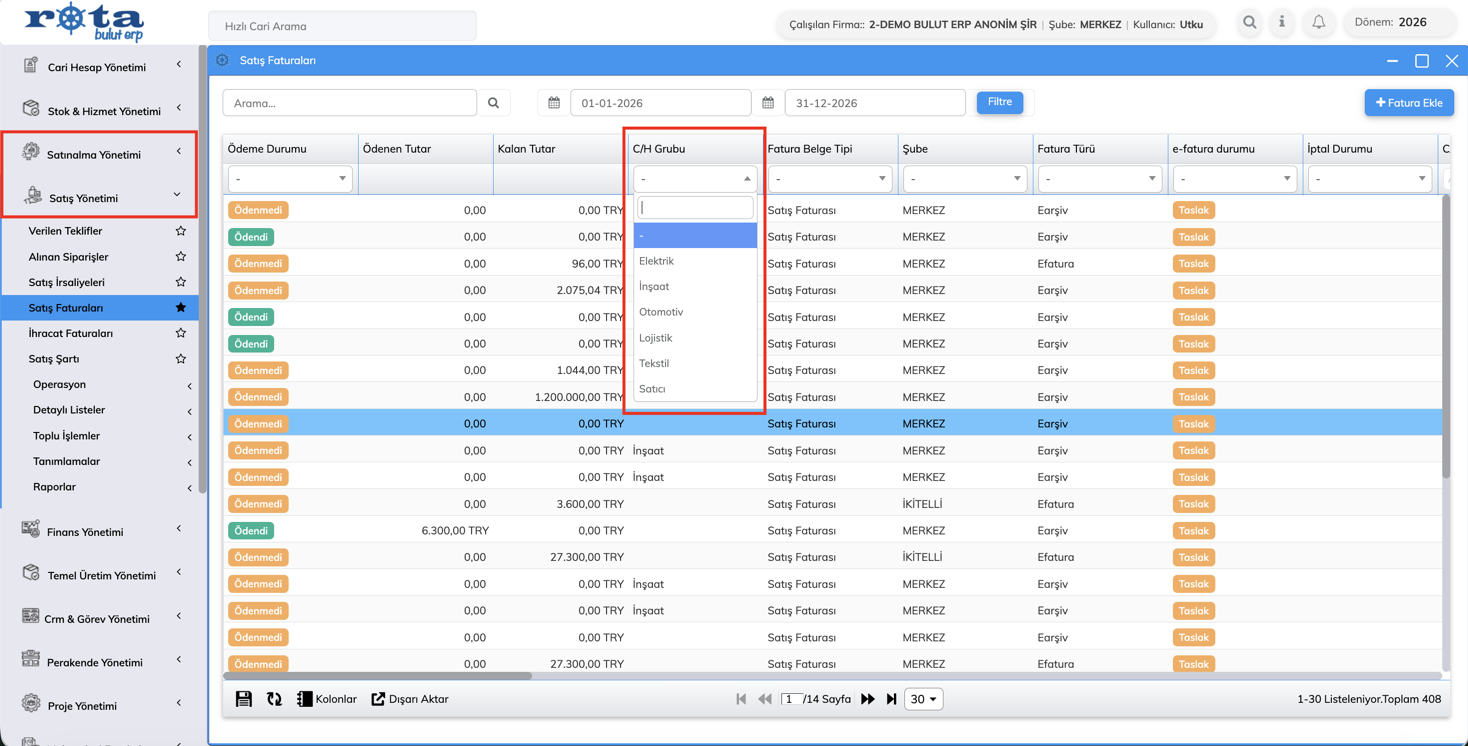The height and width of the screenshot is (746, 1468).
Task: Click the Fatura Ekle button
Action: pos(1409,102)
